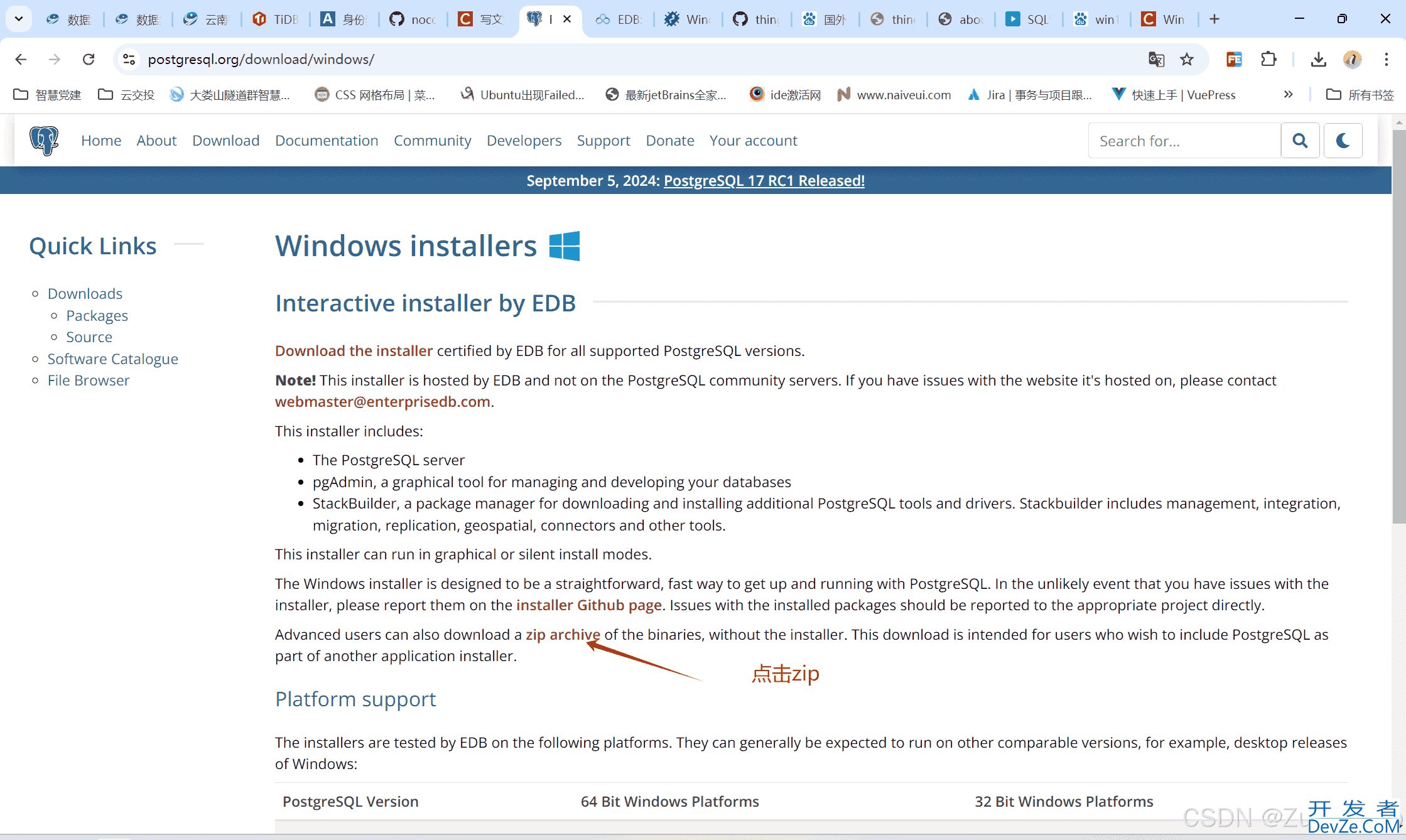Open Source quick link
This screenshot has width=1406, height=840.
coord(89,337)
